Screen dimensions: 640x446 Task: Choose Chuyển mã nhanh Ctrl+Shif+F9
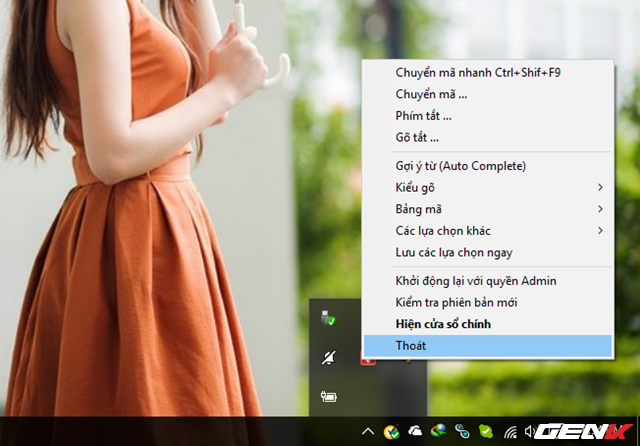488,73
